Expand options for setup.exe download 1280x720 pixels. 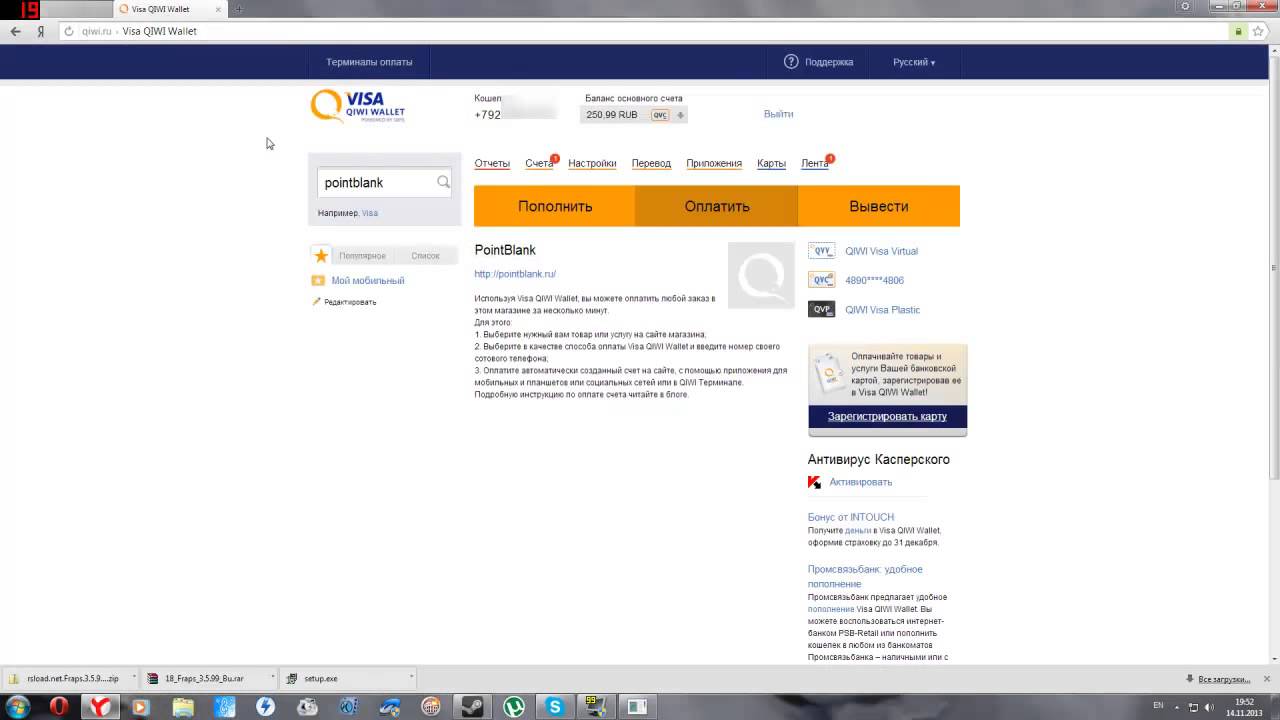[411, 678]
